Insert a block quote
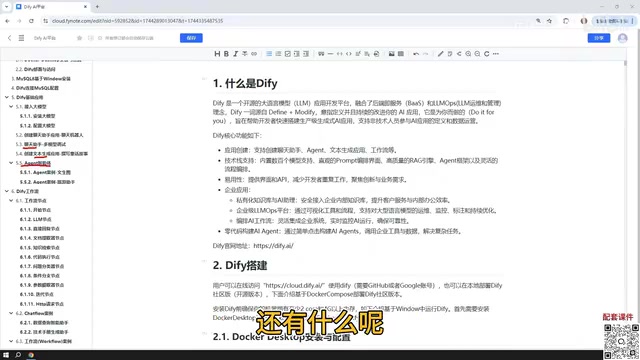This screenshot has height=360, width=640. tap(321, 54)
